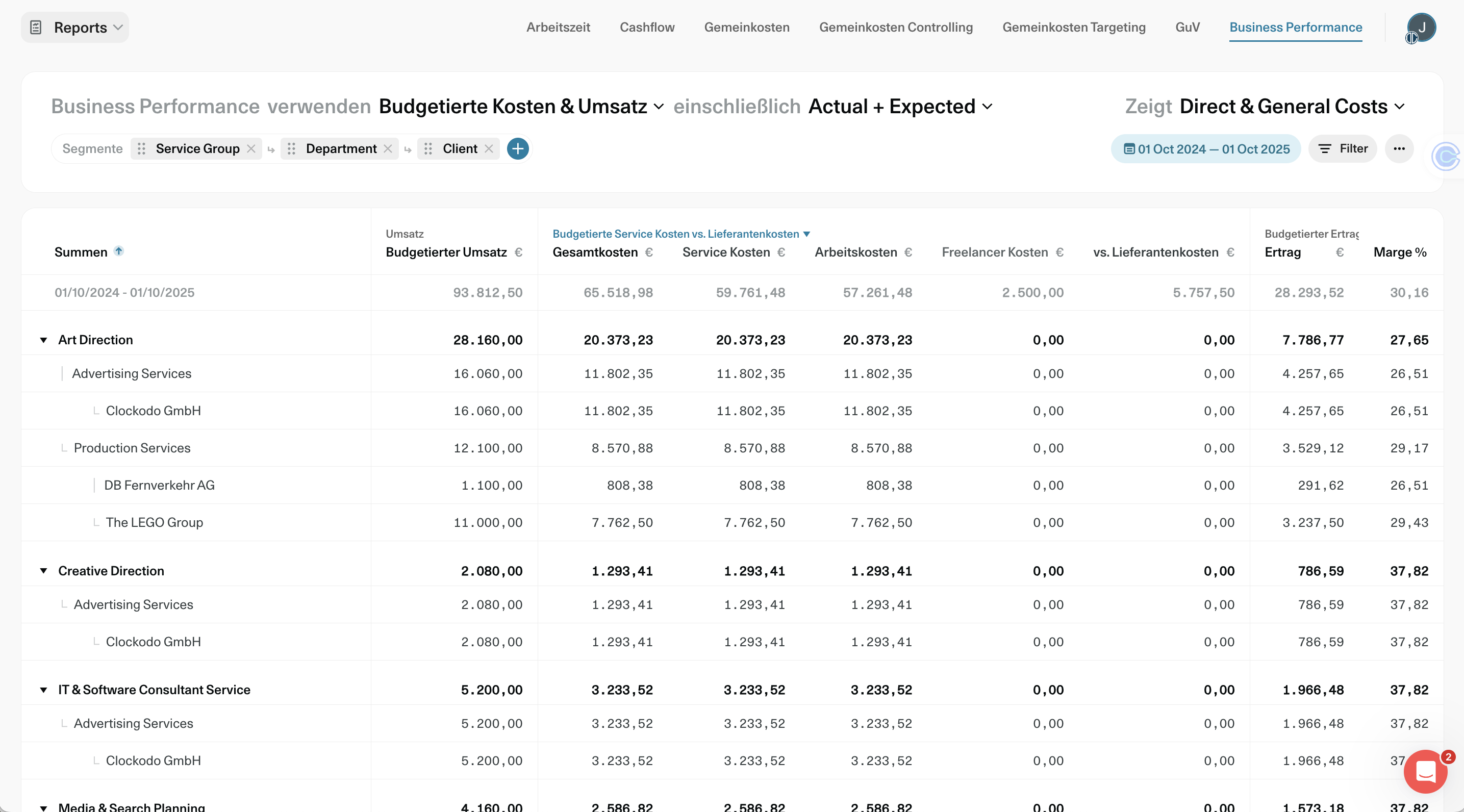Click the Filter button

(1343, 149)
